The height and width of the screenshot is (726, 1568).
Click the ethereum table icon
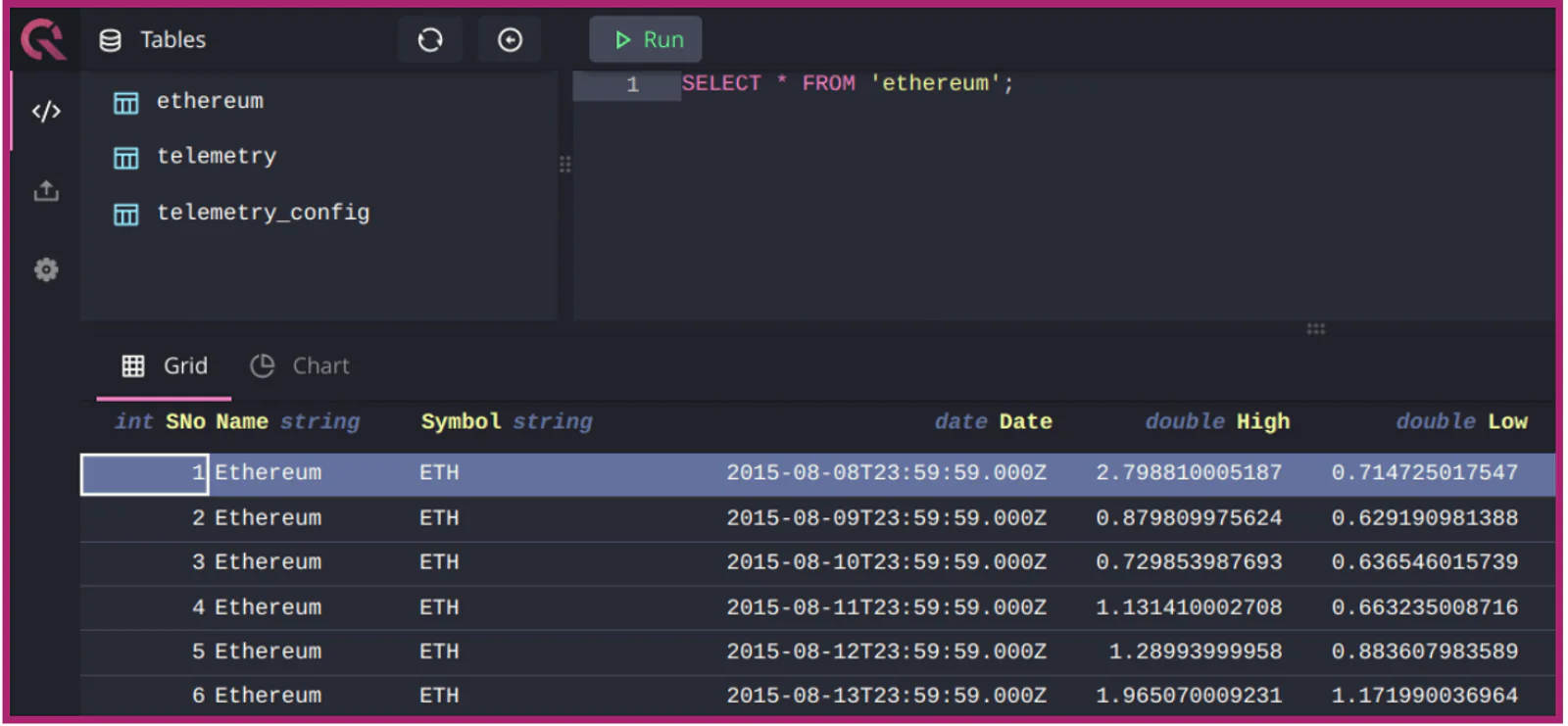(x=126, y=102)
